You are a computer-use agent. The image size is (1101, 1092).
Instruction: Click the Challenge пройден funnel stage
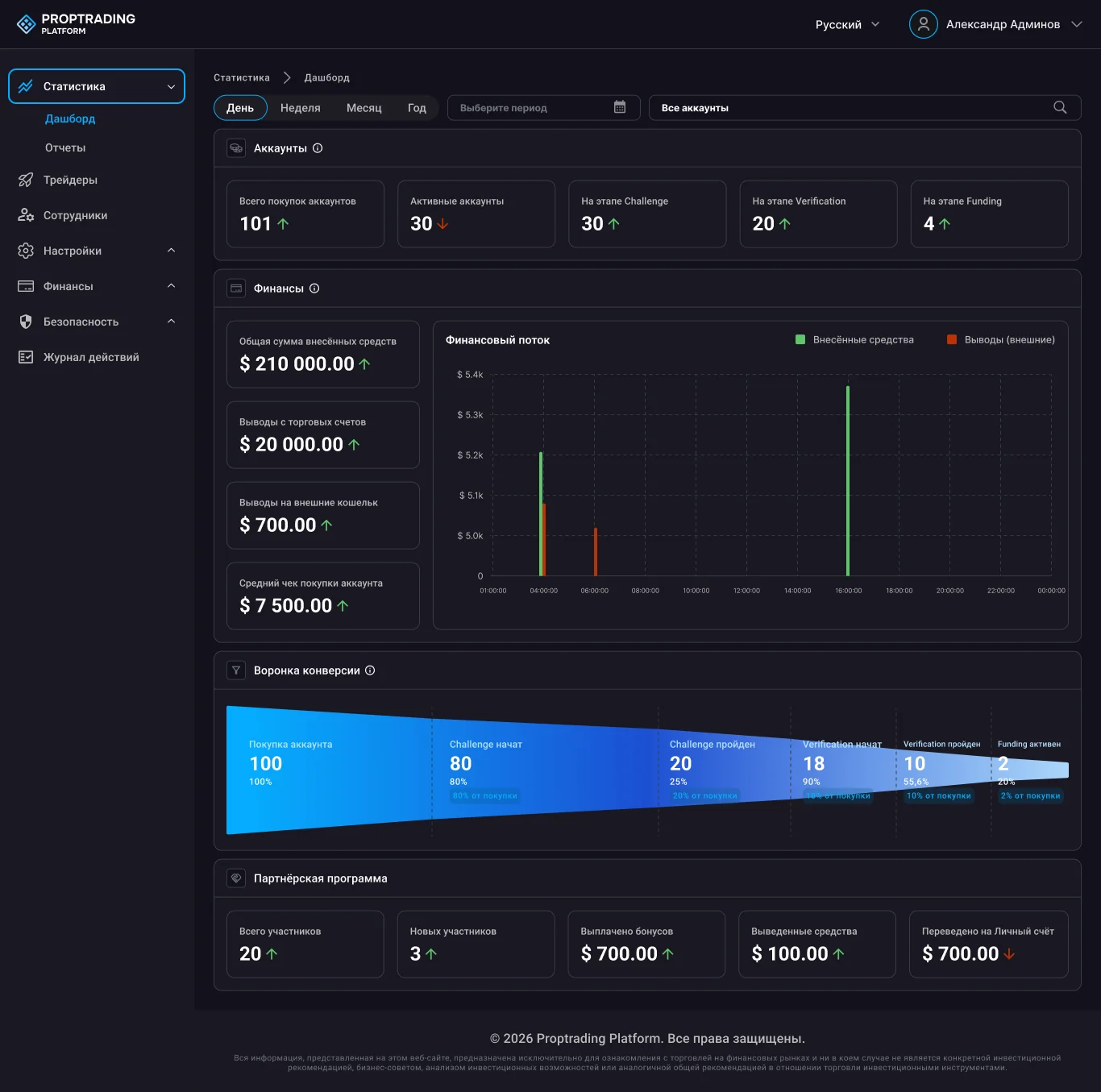725,770
